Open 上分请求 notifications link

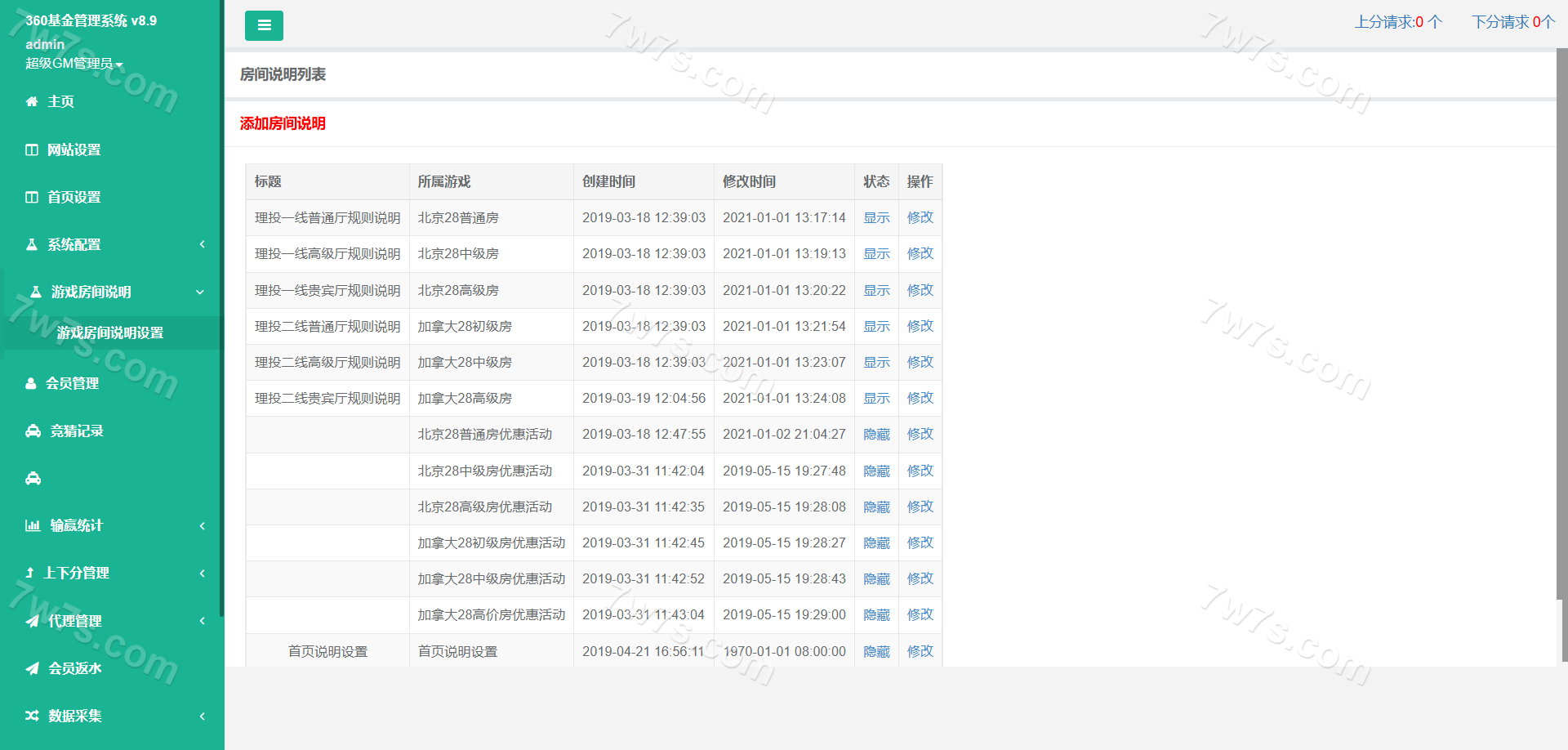[1398, 22]
